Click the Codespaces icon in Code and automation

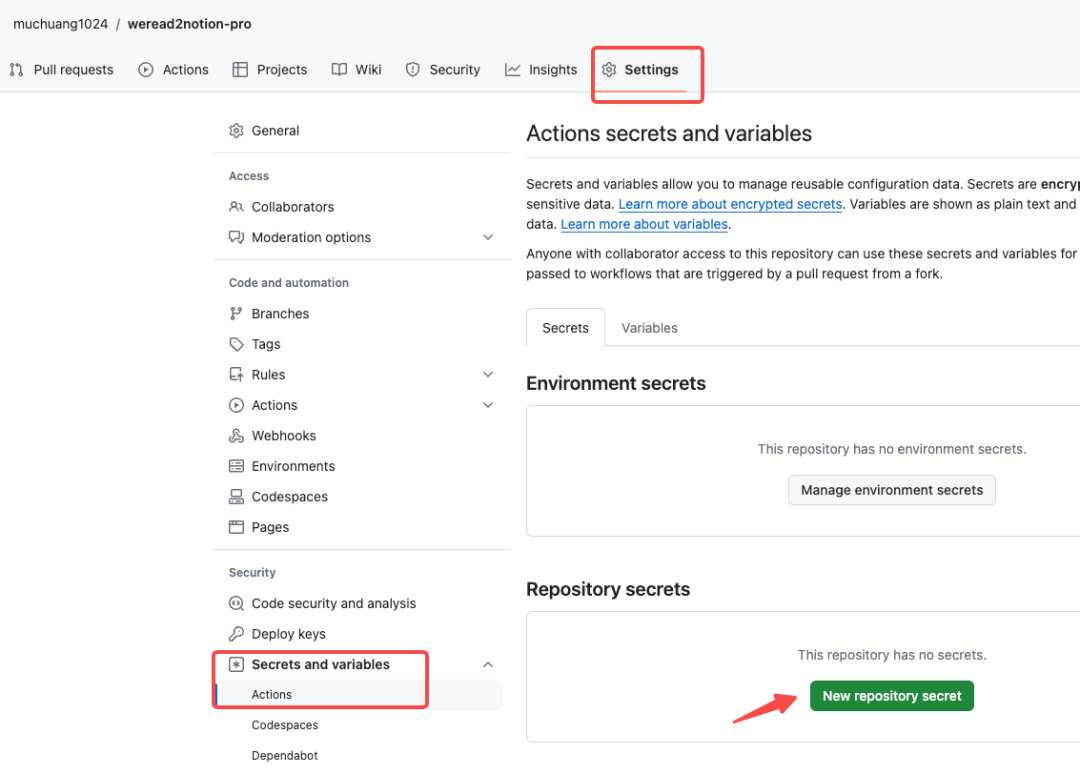click(x=236, y=496)
